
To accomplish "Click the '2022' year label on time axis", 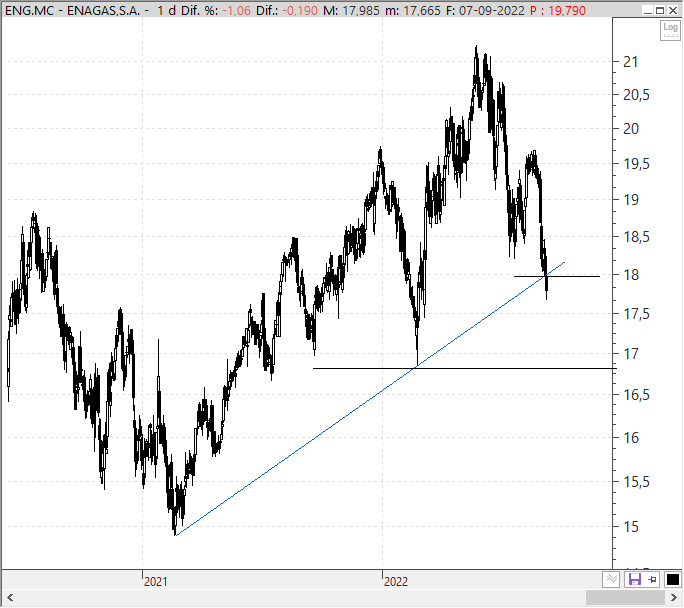I will (395, 582).
